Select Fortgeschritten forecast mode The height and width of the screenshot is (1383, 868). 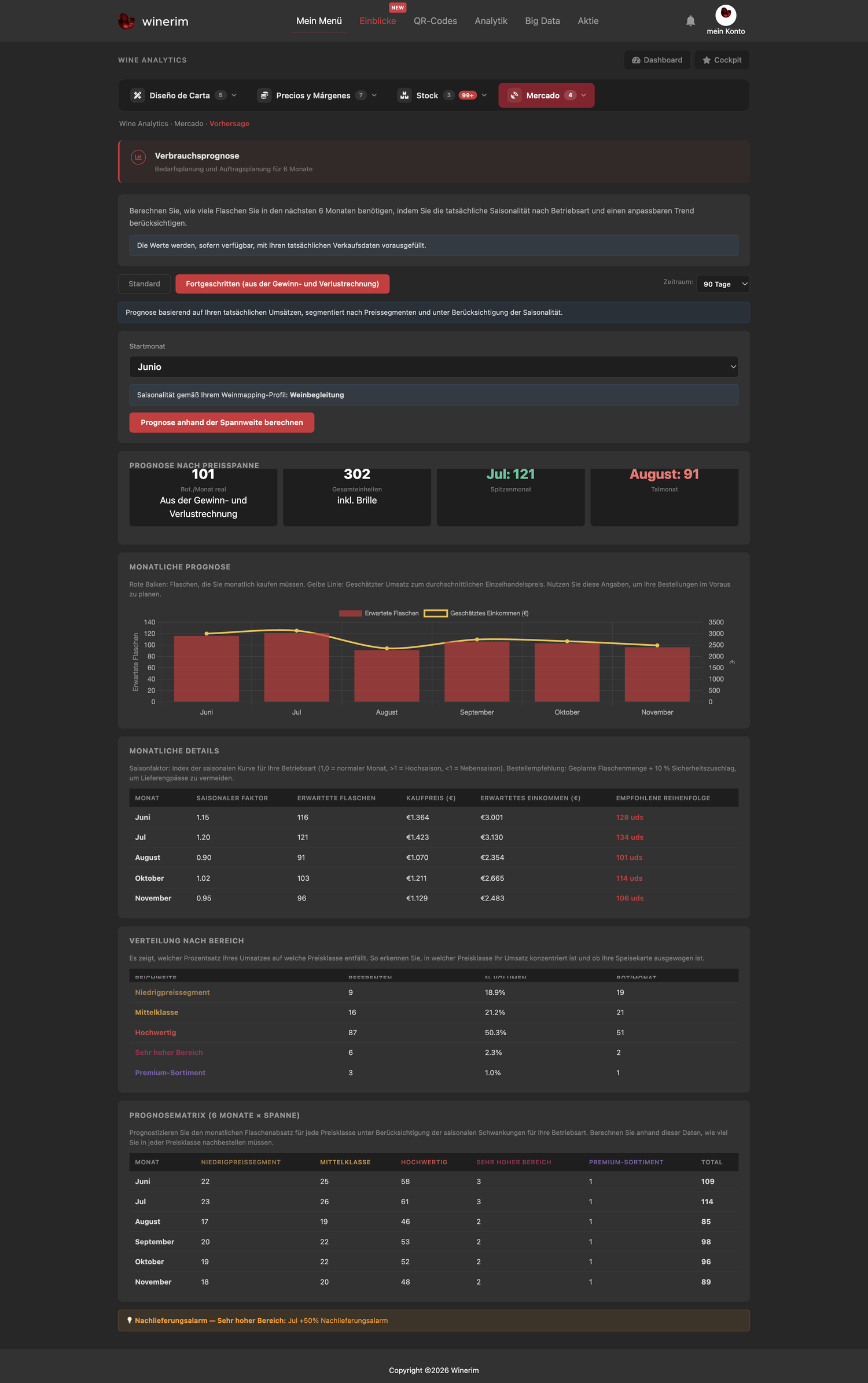[x=282, y=284]
